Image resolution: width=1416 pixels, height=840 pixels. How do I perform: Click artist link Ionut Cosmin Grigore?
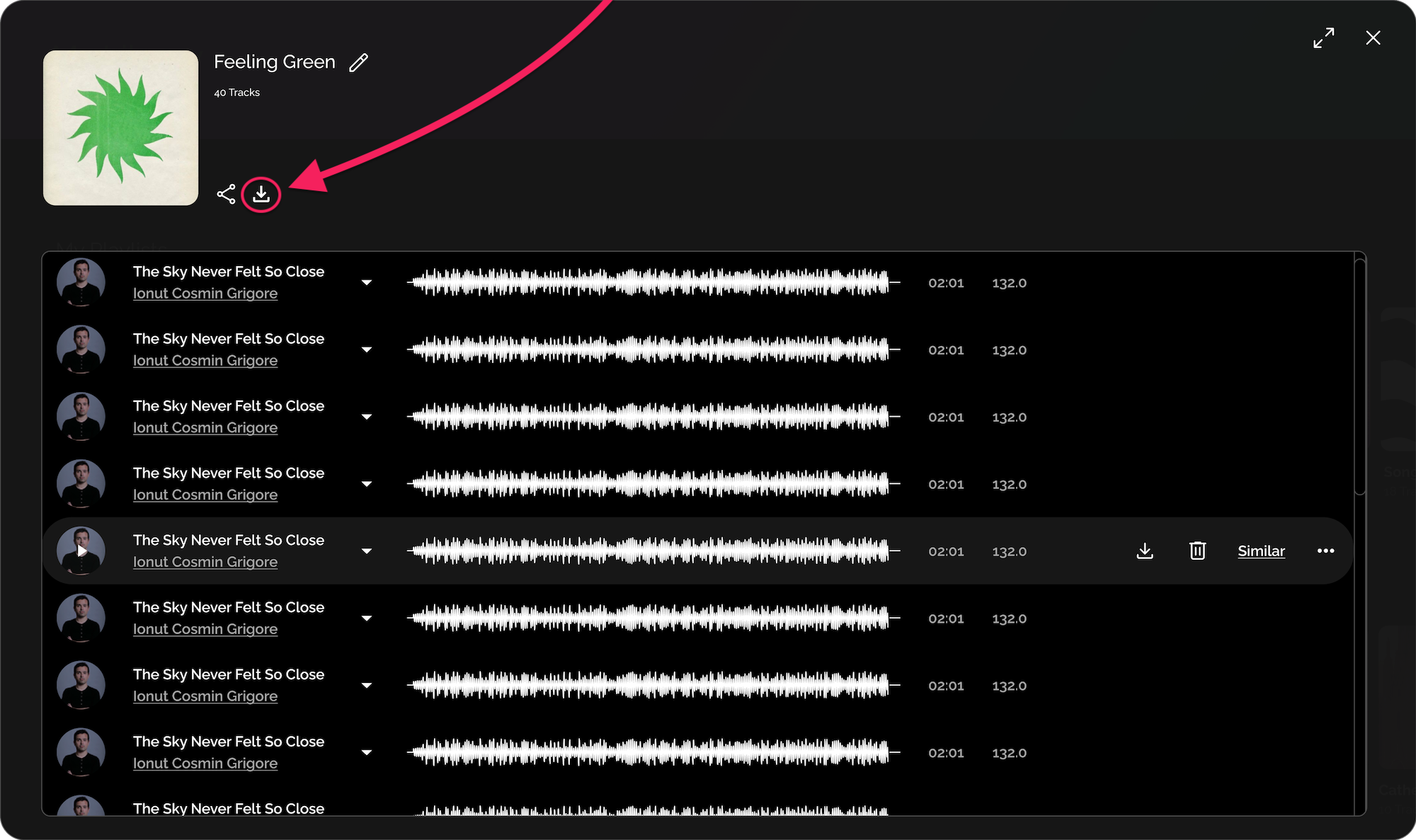point(205,293)
